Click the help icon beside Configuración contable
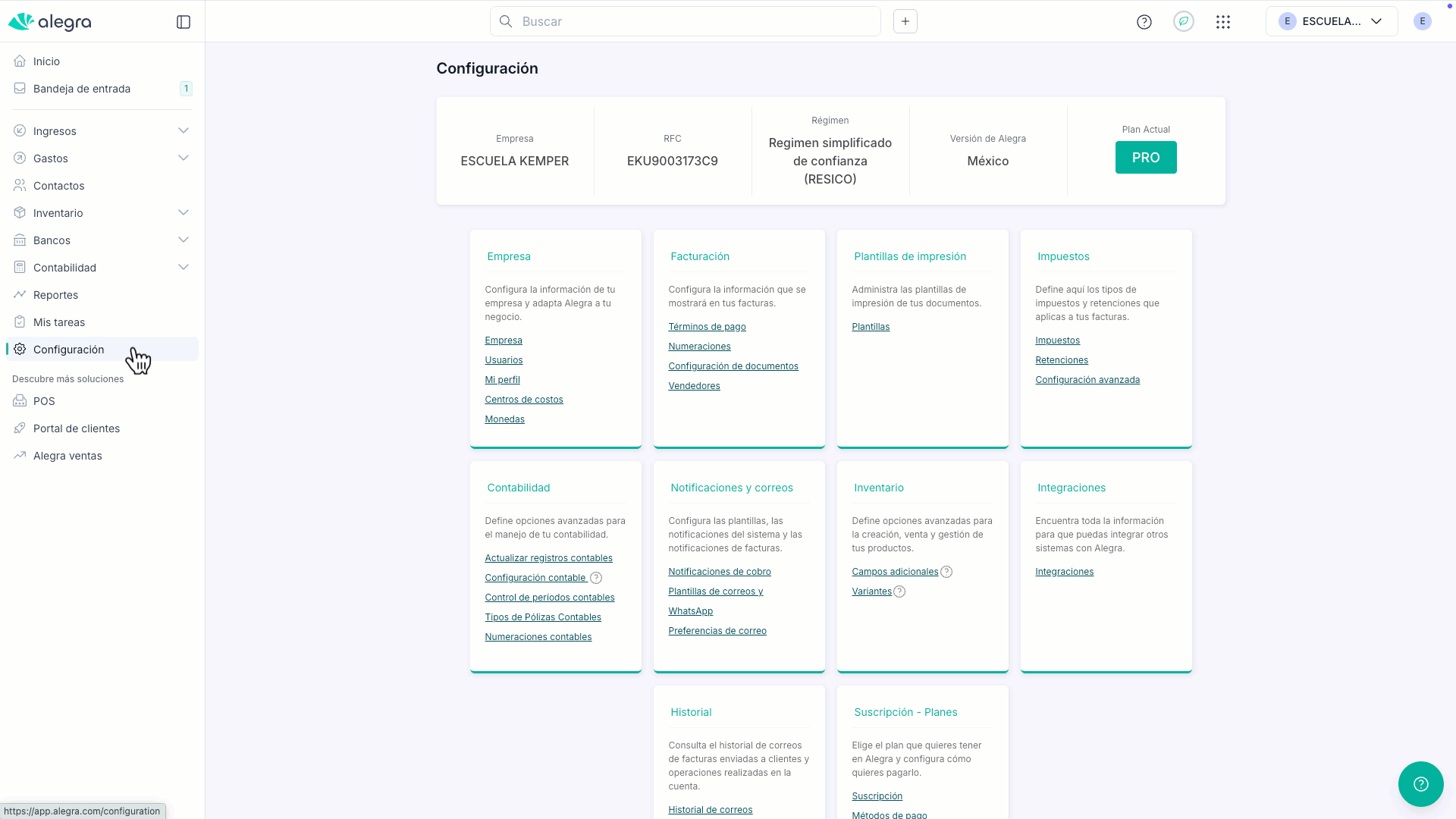Viewport: 1456px width, 819px height. click(x=596, y=578)
